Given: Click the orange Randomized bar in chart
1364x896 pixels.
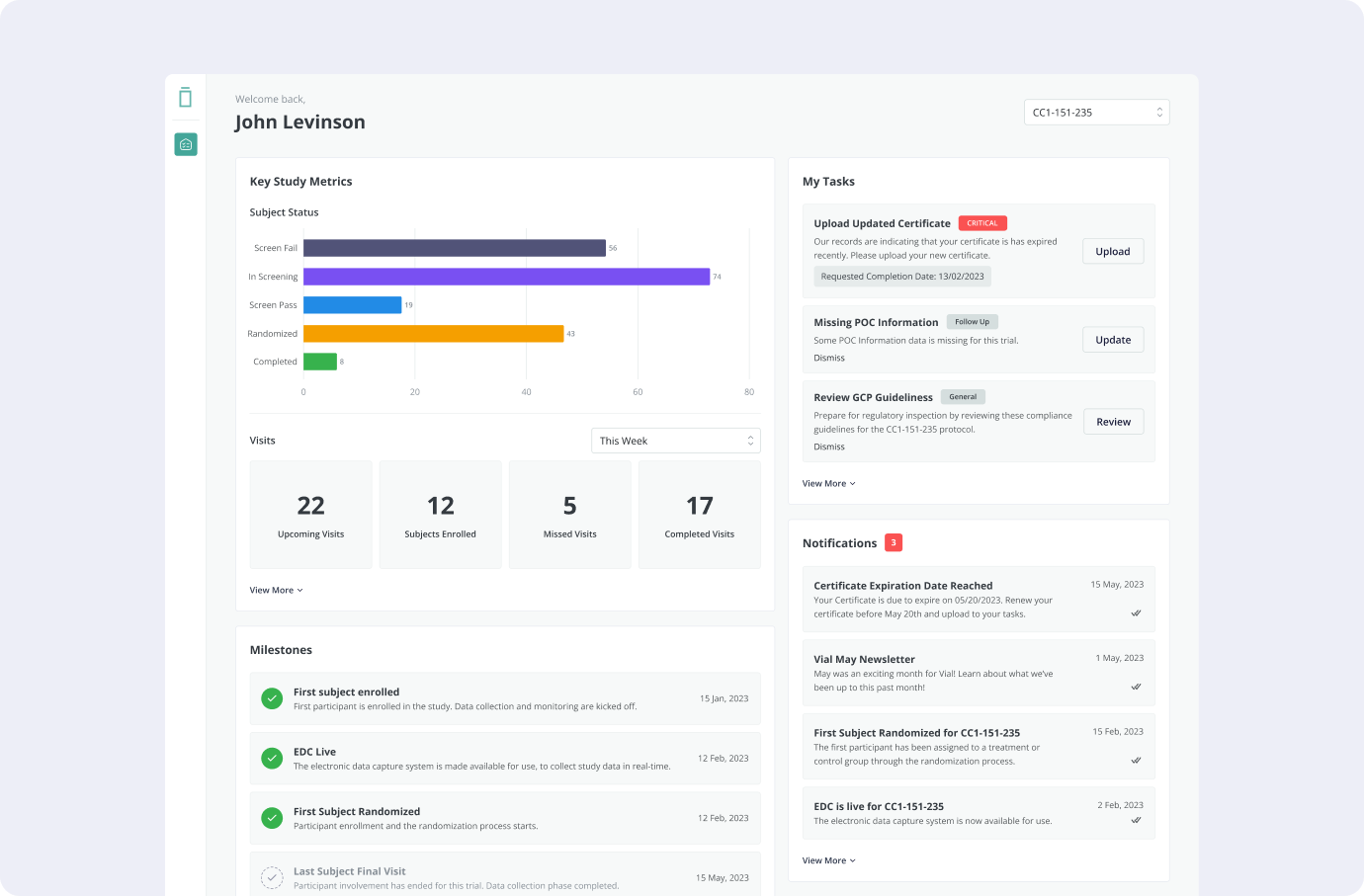Looking at the screenshot, I should pos(433,334).
